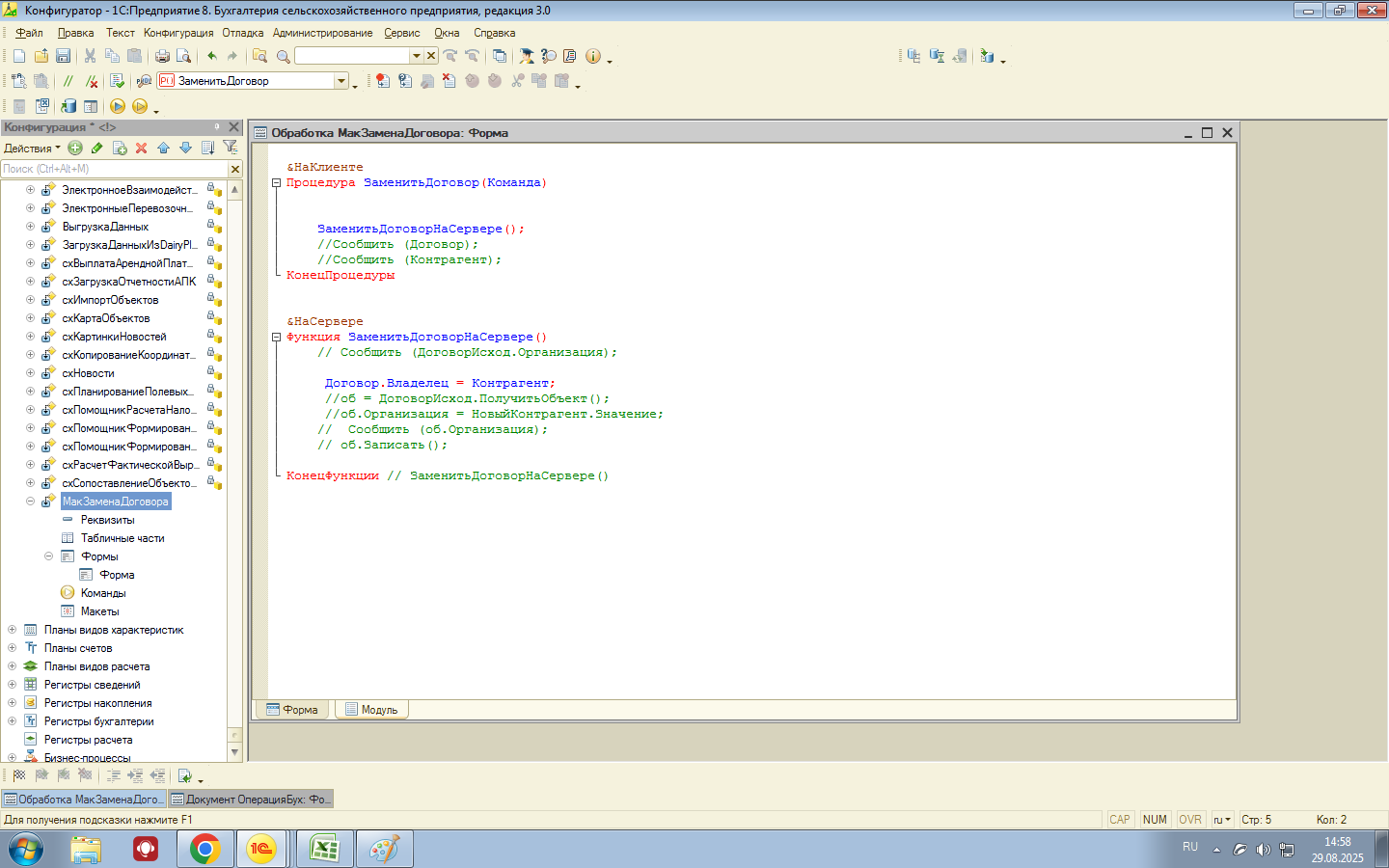Click the Save floppy disk icon
This screenshot has height=868, width=1389.
click(x=63, y=56)
